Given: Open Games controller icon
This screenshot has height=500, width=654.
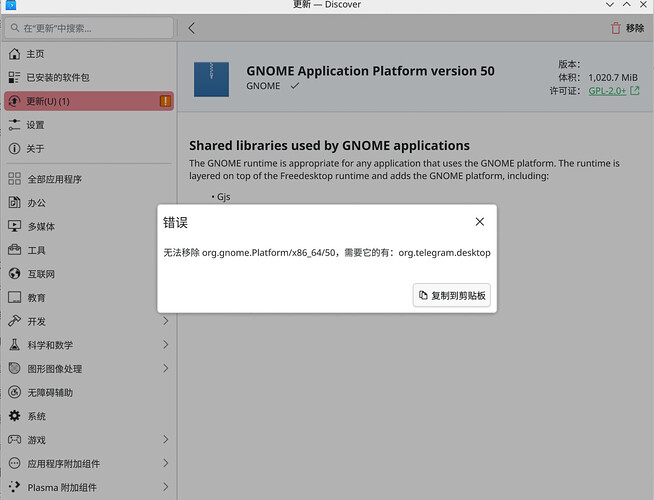Looking at the screenshot, I should point(14,440).
